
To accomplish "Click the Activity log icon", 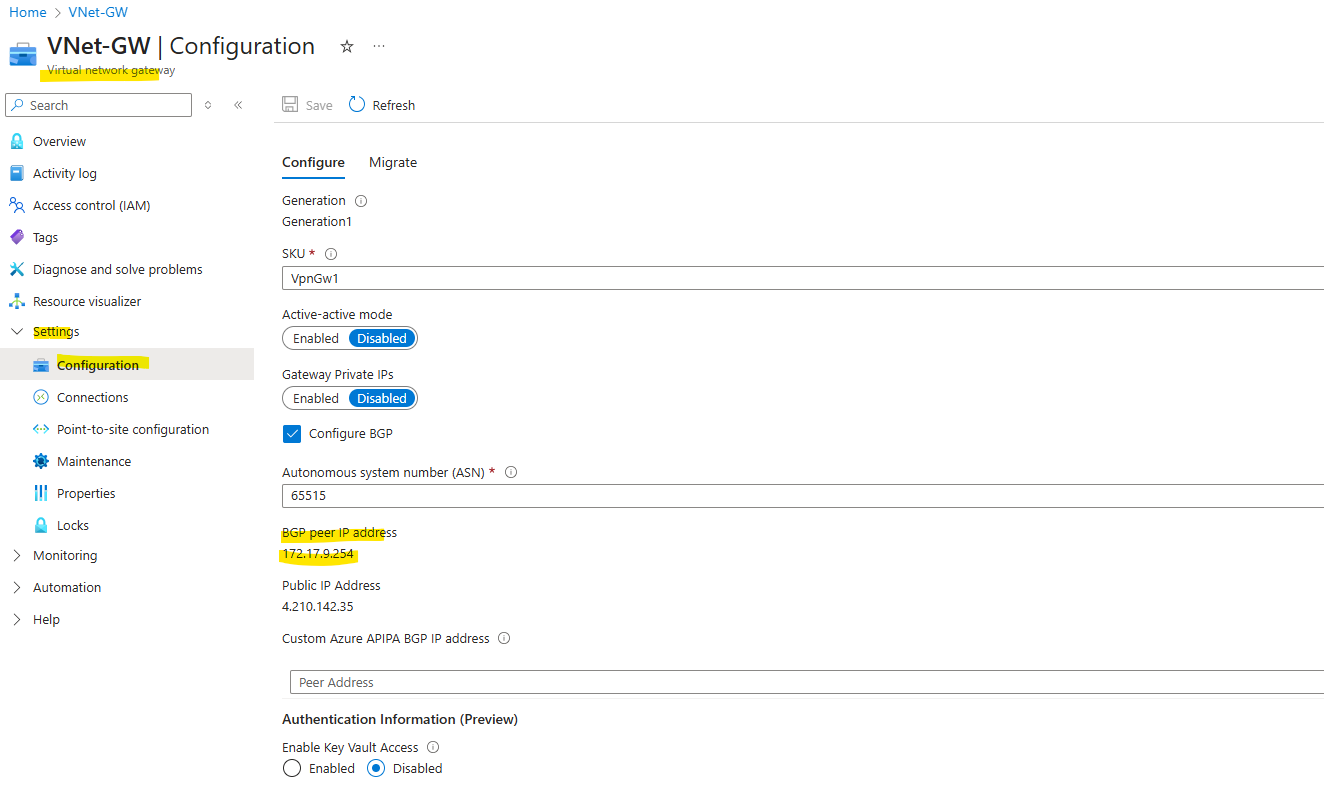I will tap(16, 173).
